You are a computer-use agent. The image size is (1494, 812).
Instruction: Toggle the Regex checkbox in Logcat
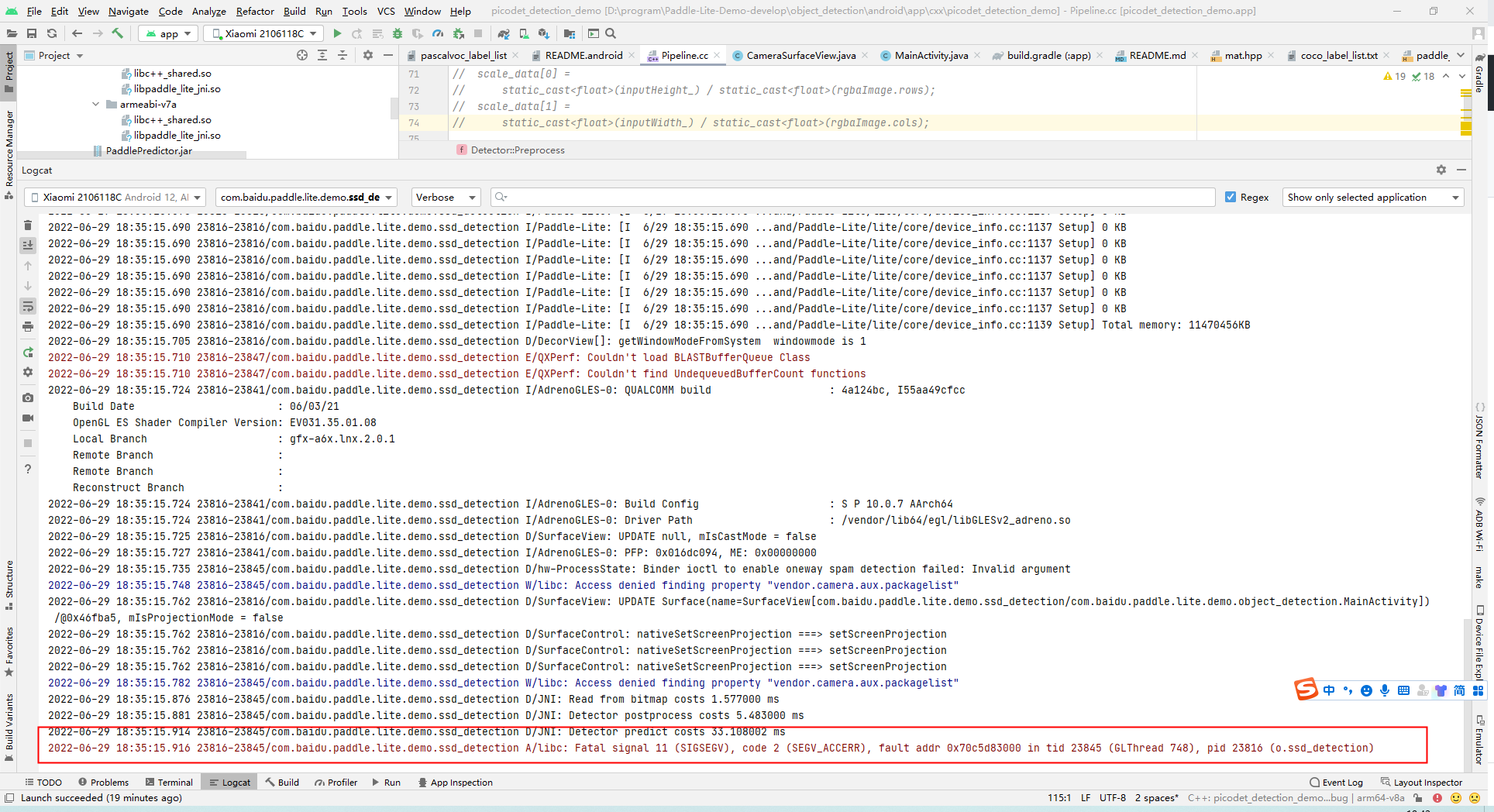coord(1232,197)
